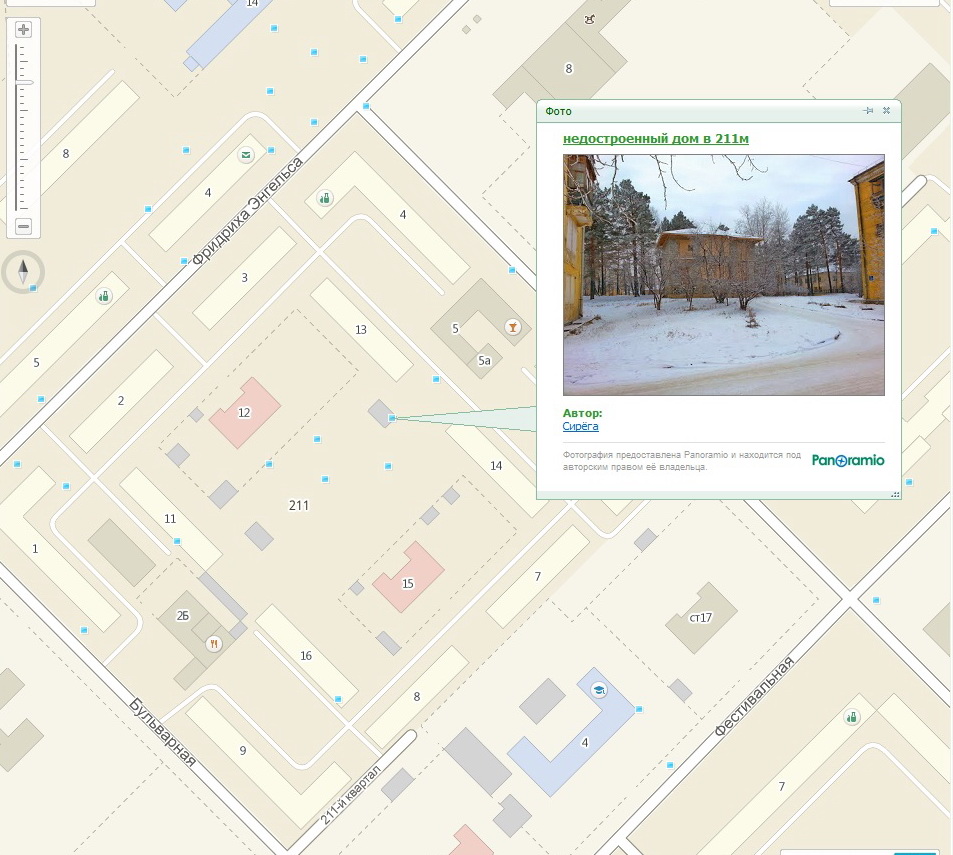Open photo title link недостроенный дом в 211м
953x855 pixels.
(655, 138)
